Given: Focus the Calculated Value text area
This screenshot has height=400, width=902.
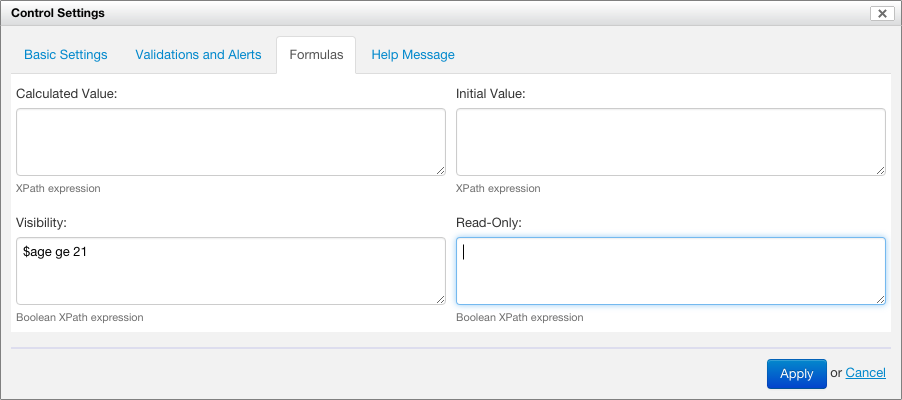Looking at the screenshot, I should [230, 142].
